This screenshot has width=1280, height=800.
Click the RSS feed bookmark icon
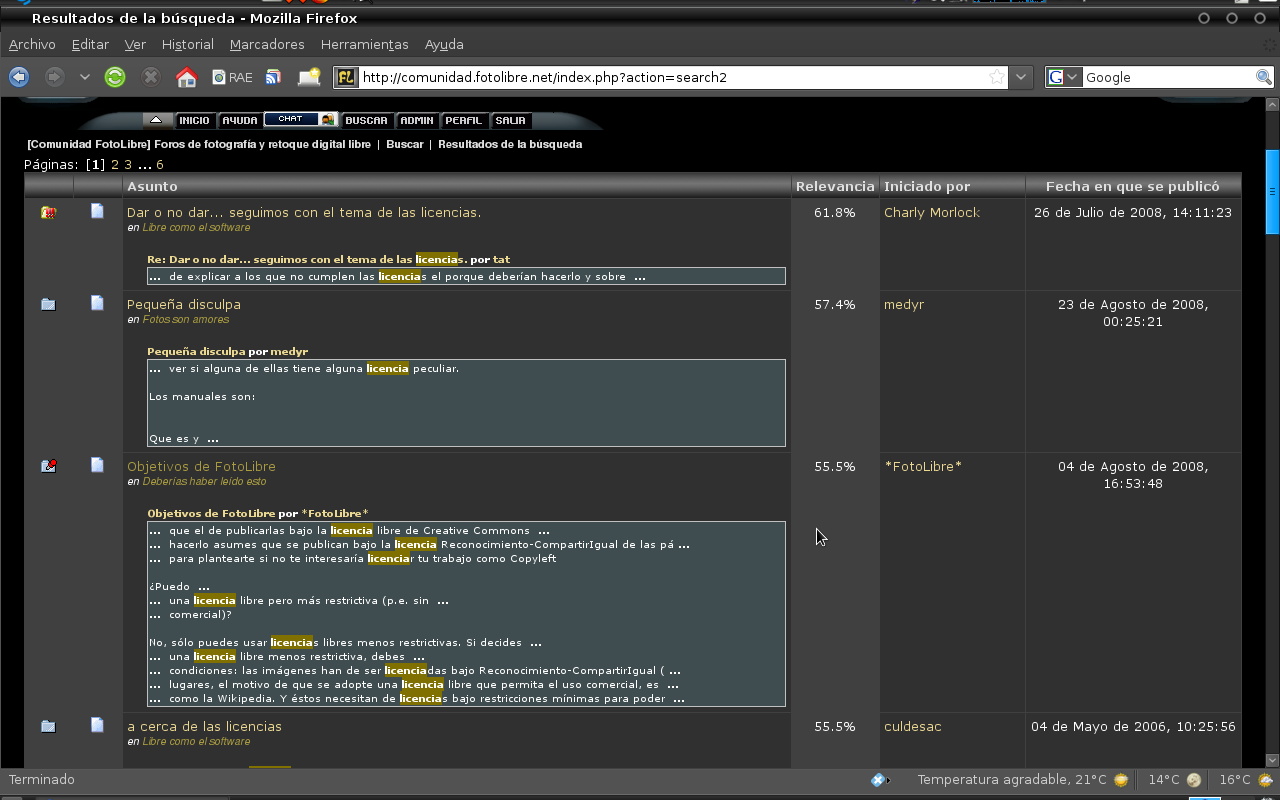273,77
